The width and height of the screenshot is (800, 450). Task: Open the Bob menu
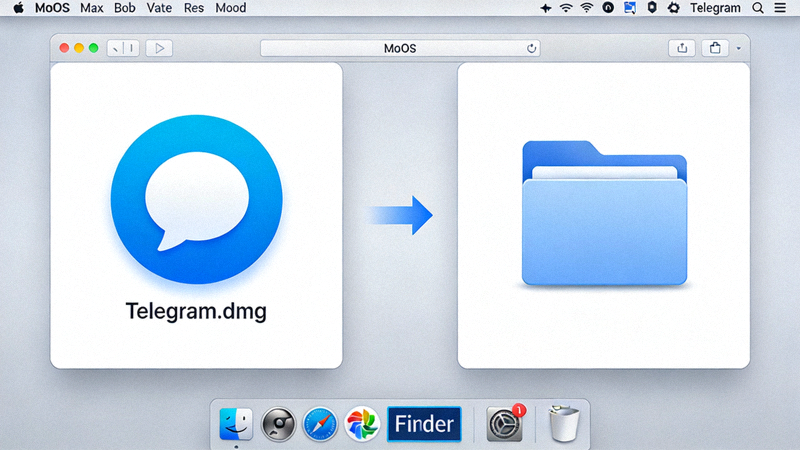pyautogui.click(x=125, y=8)
